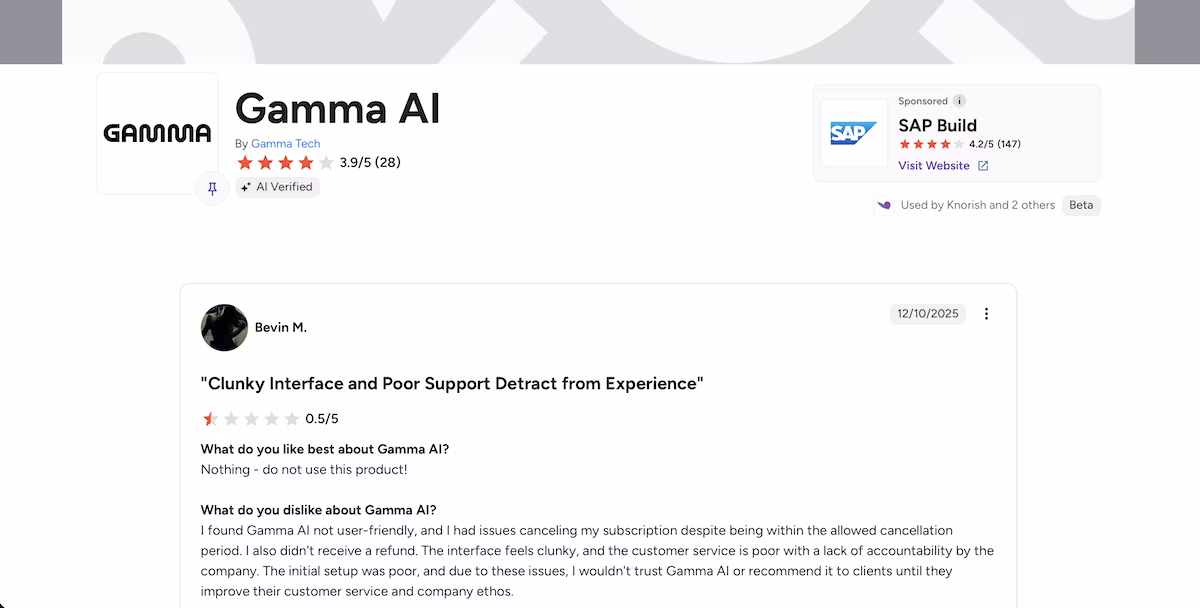The image size is (1200, 608).
Task: Click the 12/10/2025 review date
Action: (x=928, y=314)
